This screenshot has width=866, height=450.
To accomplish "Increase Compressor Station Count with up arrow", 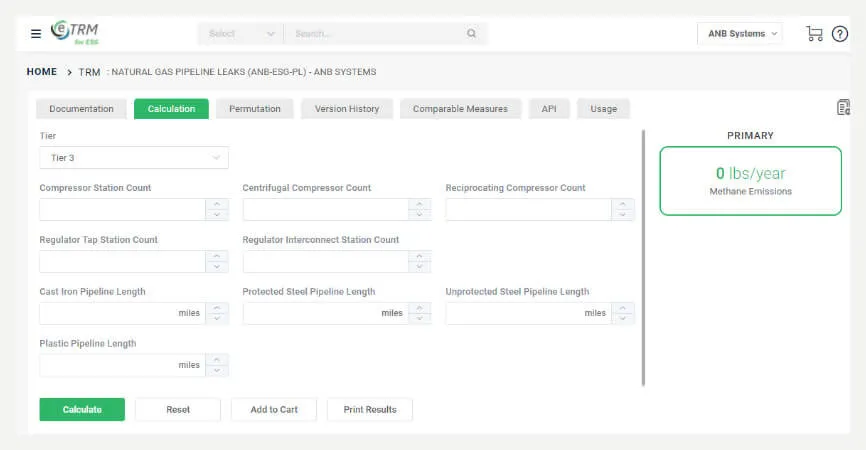I will (x=217, y=204).
